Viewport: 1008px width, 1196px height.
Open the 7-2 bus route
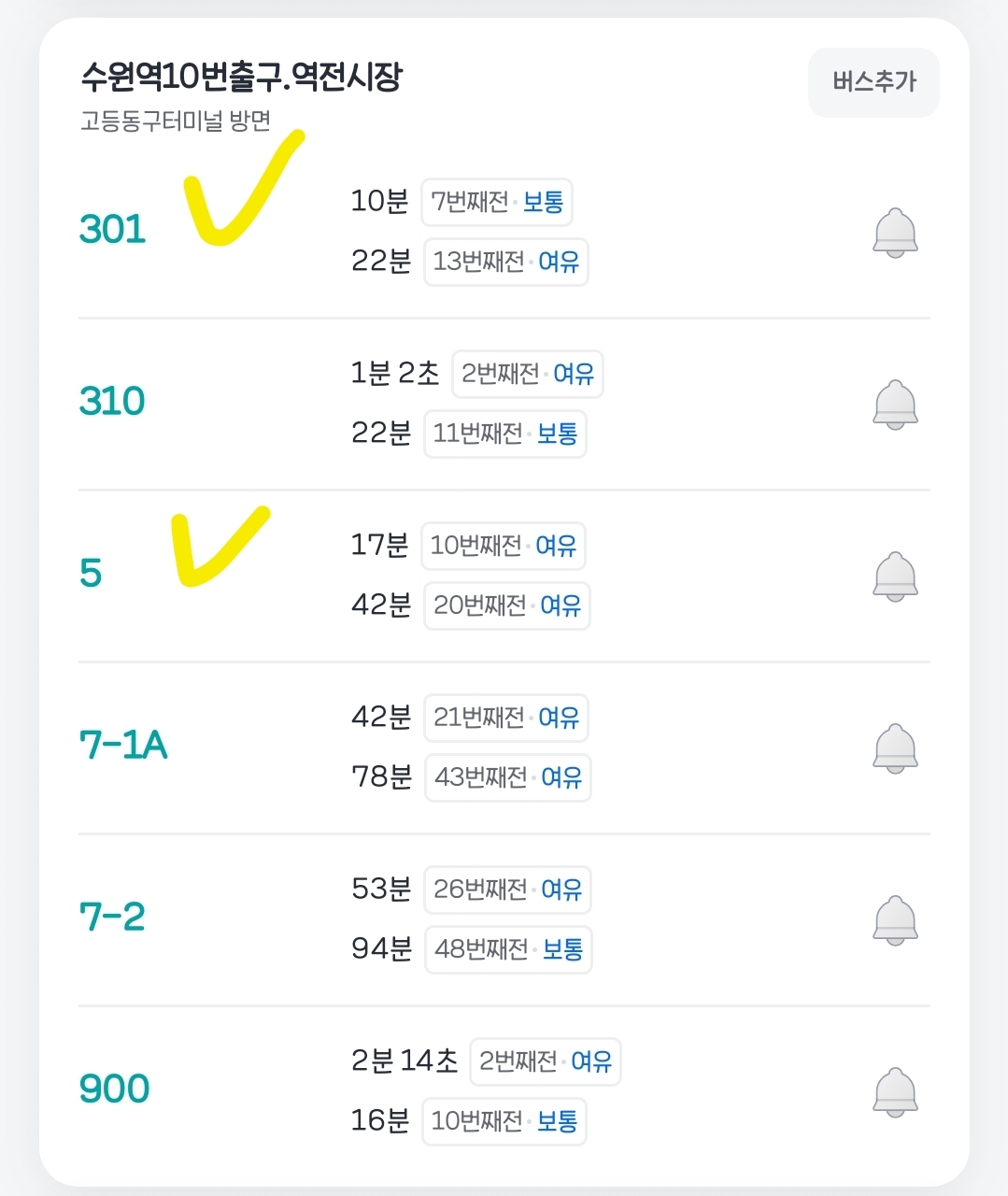pos(112,917)
